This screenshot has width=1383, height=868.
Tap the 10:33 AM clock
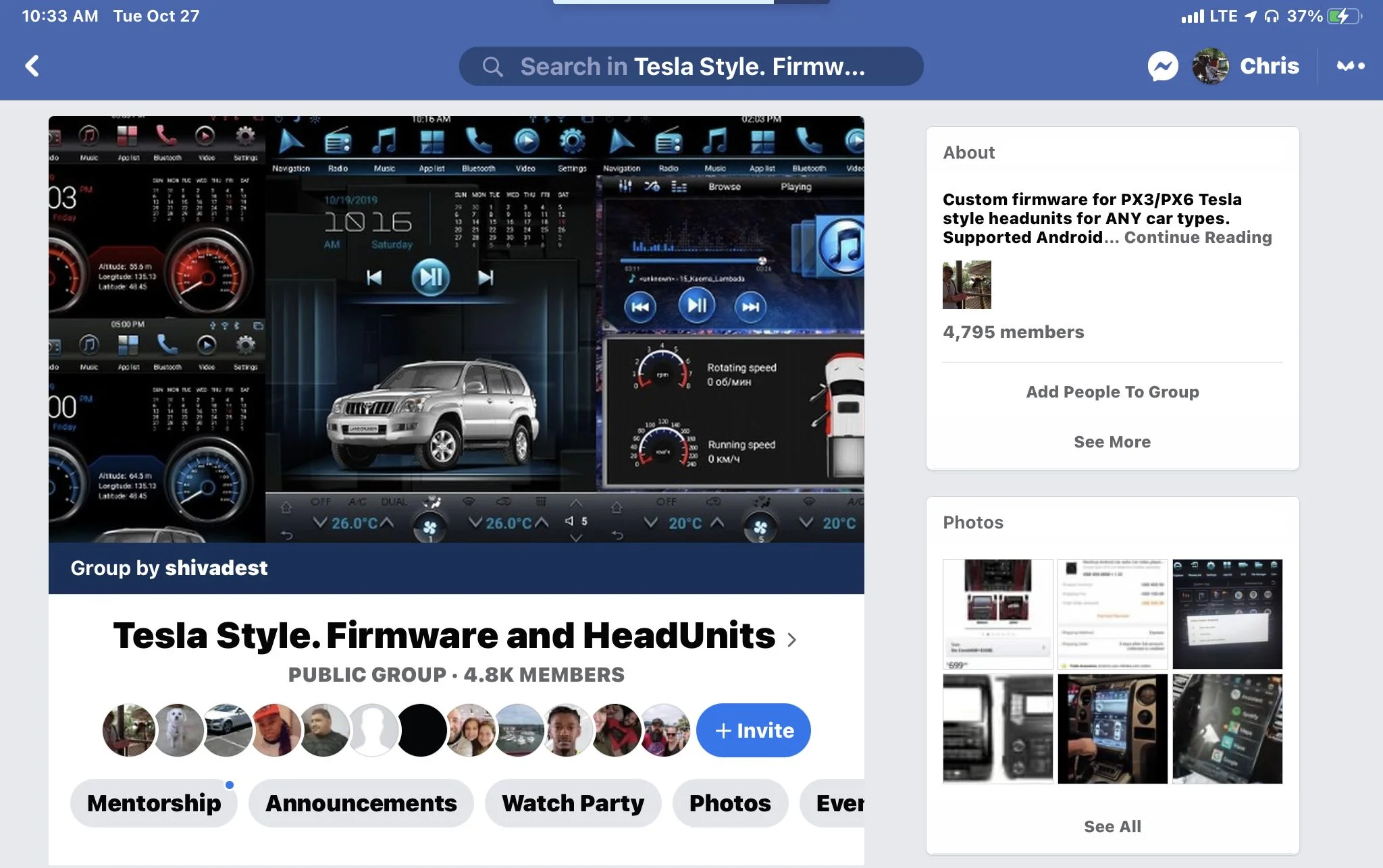(x=60, y=16)
